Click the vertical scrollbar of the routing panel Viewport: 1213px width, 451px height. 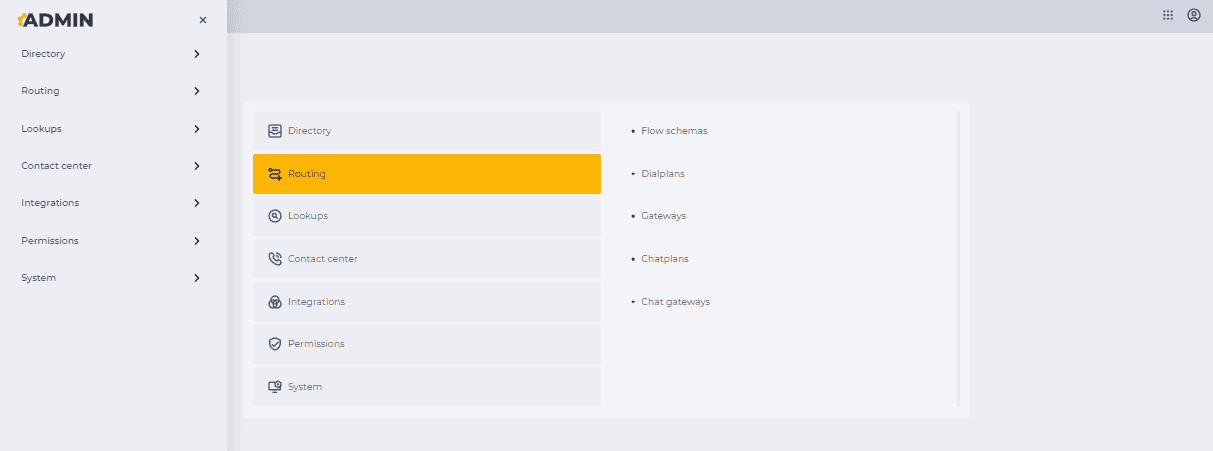click(958, 259)
